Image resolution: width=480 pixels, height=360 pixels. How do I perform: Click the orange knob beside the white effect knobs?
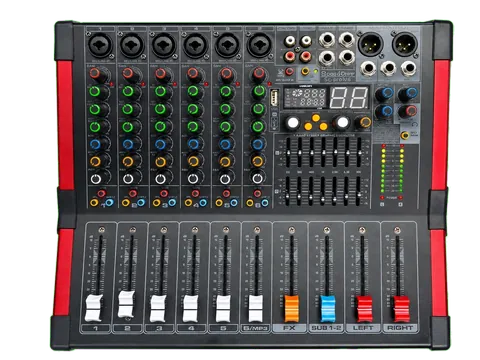(365, 122)
